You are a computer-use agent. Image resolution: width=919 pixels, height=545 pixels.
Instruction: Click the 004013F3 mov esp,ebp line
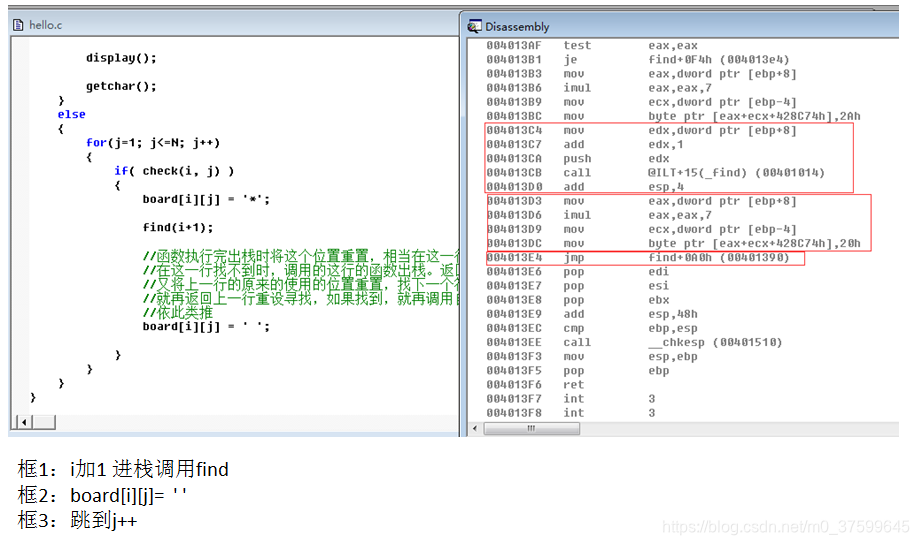click(x=592, y=357)
